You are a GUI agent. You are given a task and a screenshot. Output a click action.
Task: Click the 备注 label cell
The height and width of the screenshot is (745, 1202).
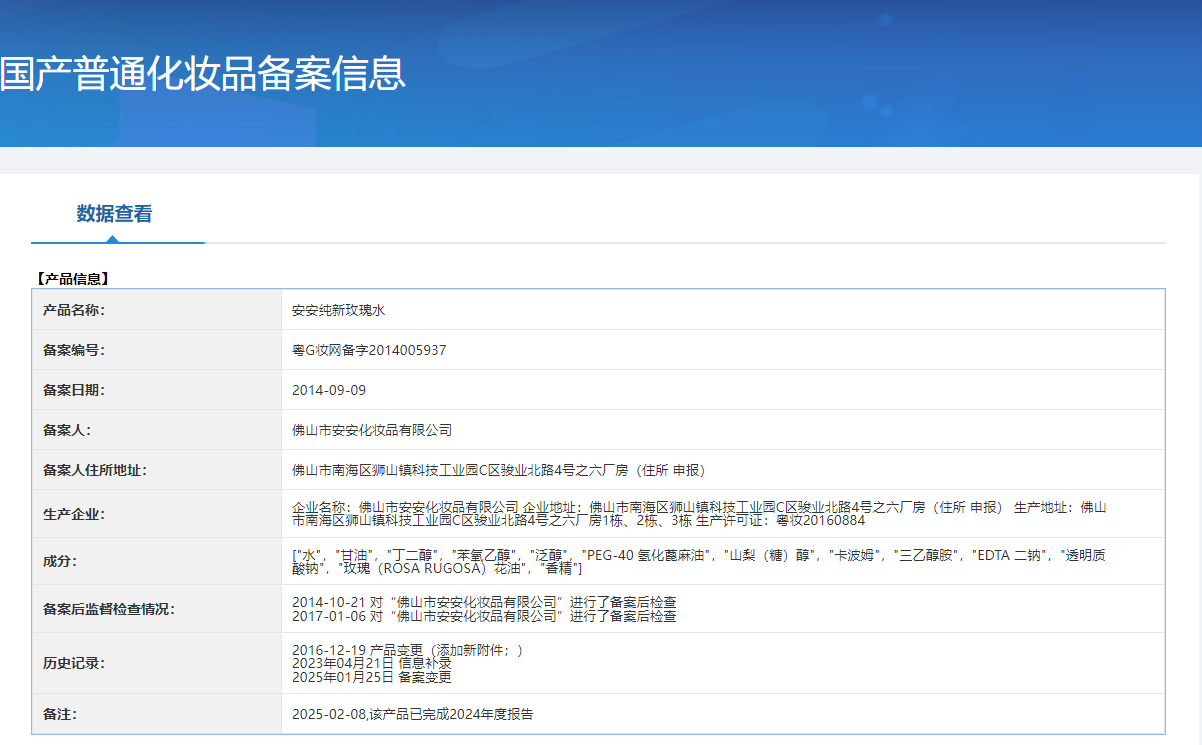(x=157, y=714)
